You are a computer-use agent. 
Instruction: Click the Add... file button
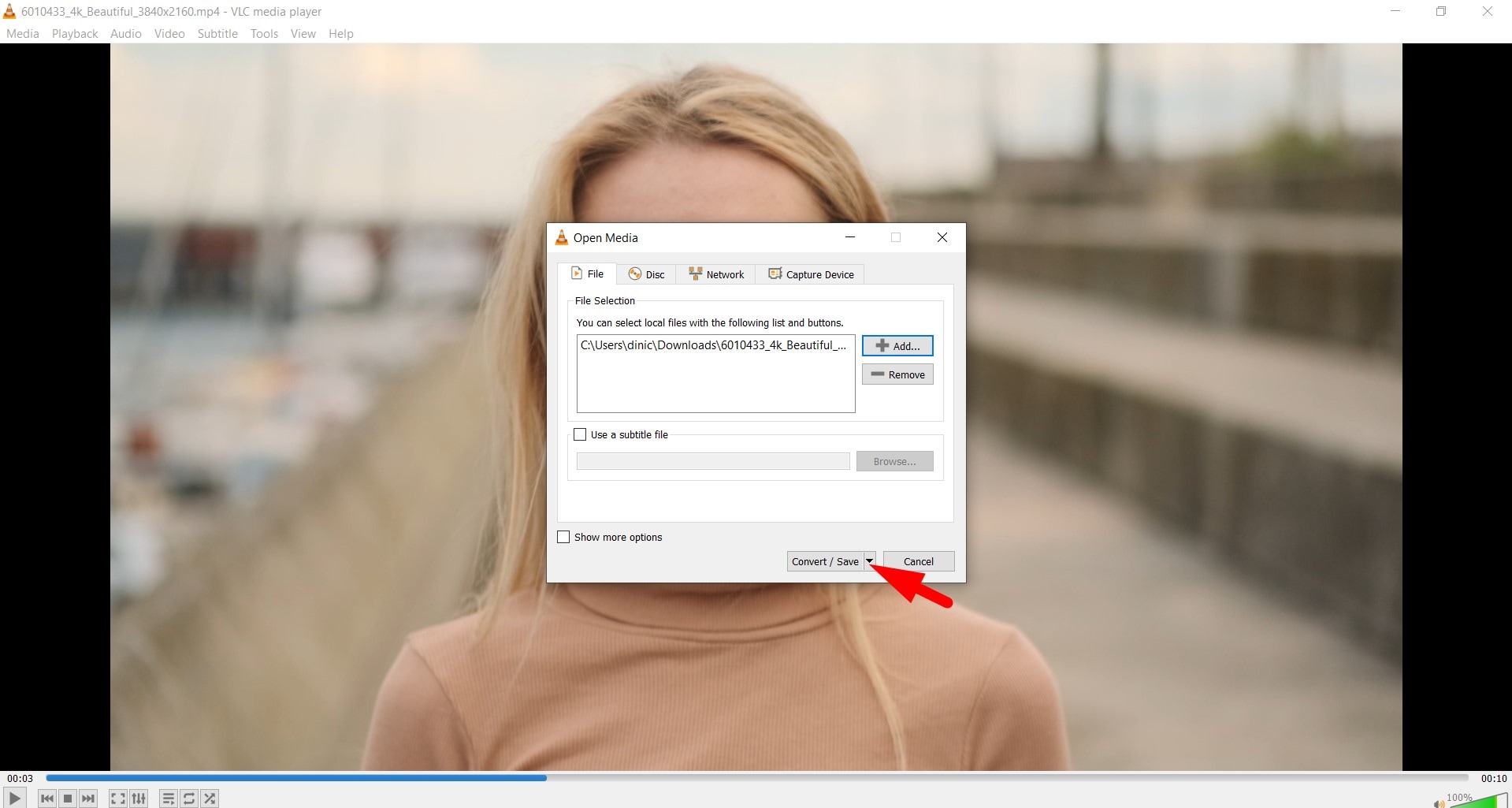coord(897,346)
